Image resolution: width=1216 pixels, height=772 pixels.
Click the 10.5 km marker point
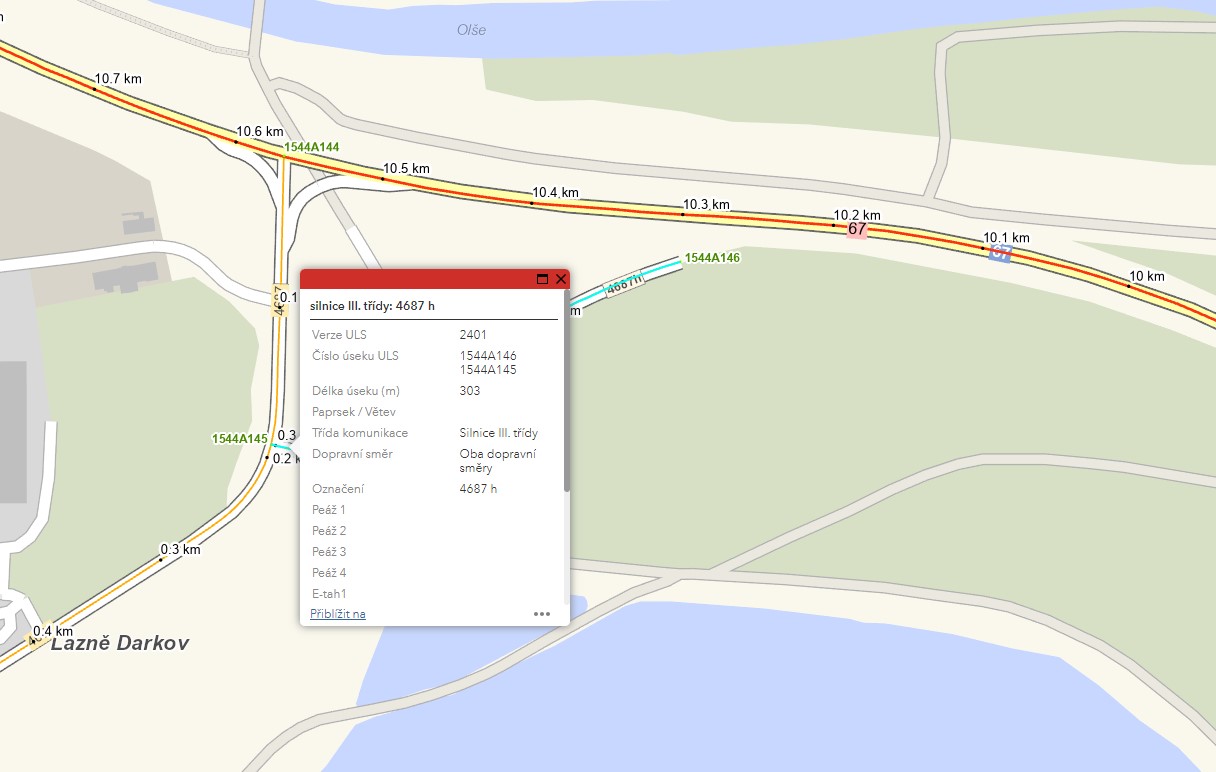point(382,179)
